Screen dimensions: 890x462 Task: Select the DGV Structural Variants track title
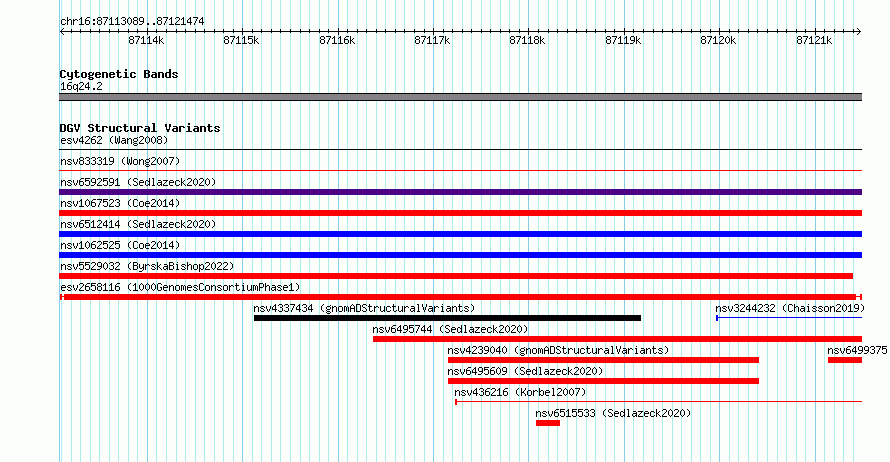point(140,128)
